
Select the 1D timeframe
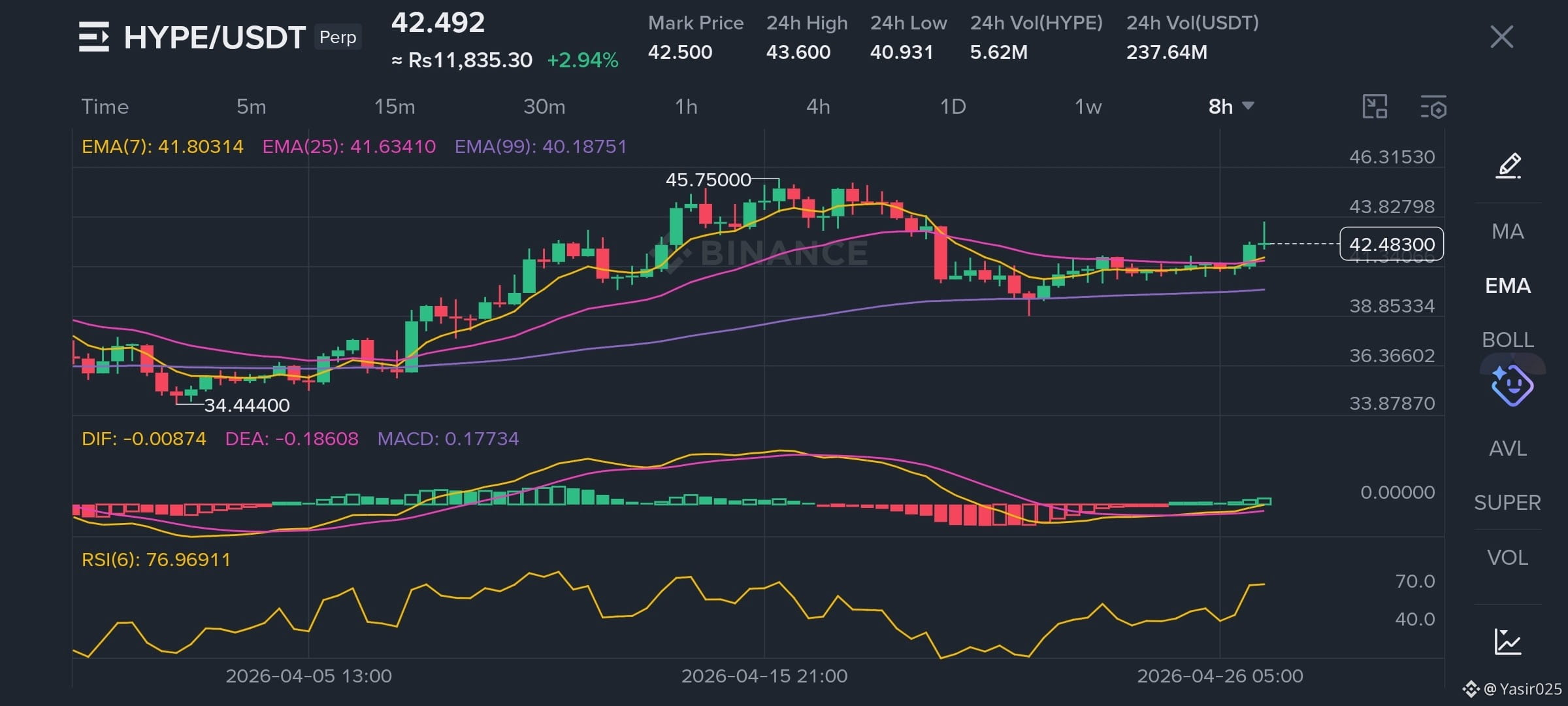click(953, 107)
